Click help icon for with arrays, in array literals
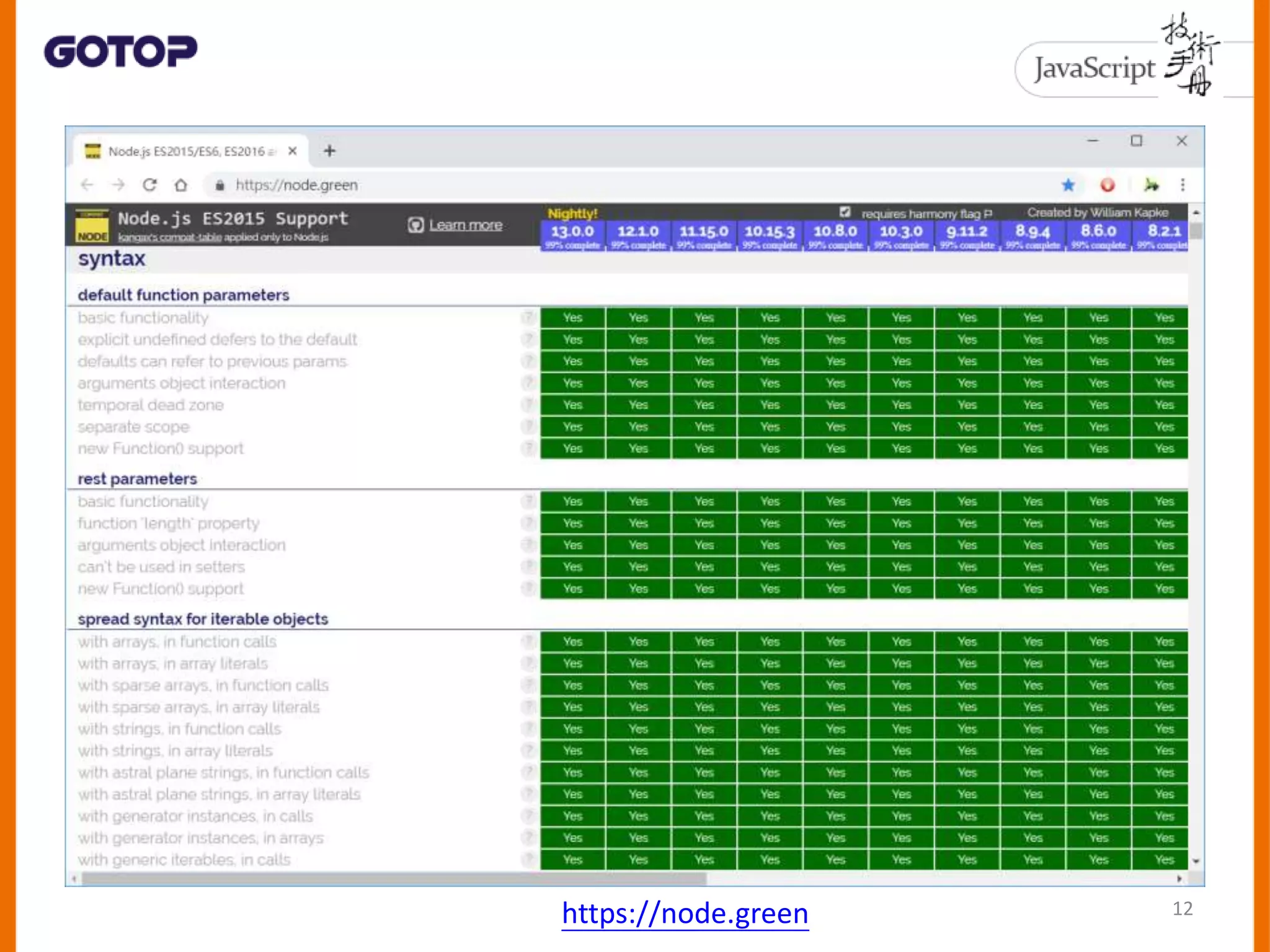This screenshot has width=1270, height=952. pos(528,663)
